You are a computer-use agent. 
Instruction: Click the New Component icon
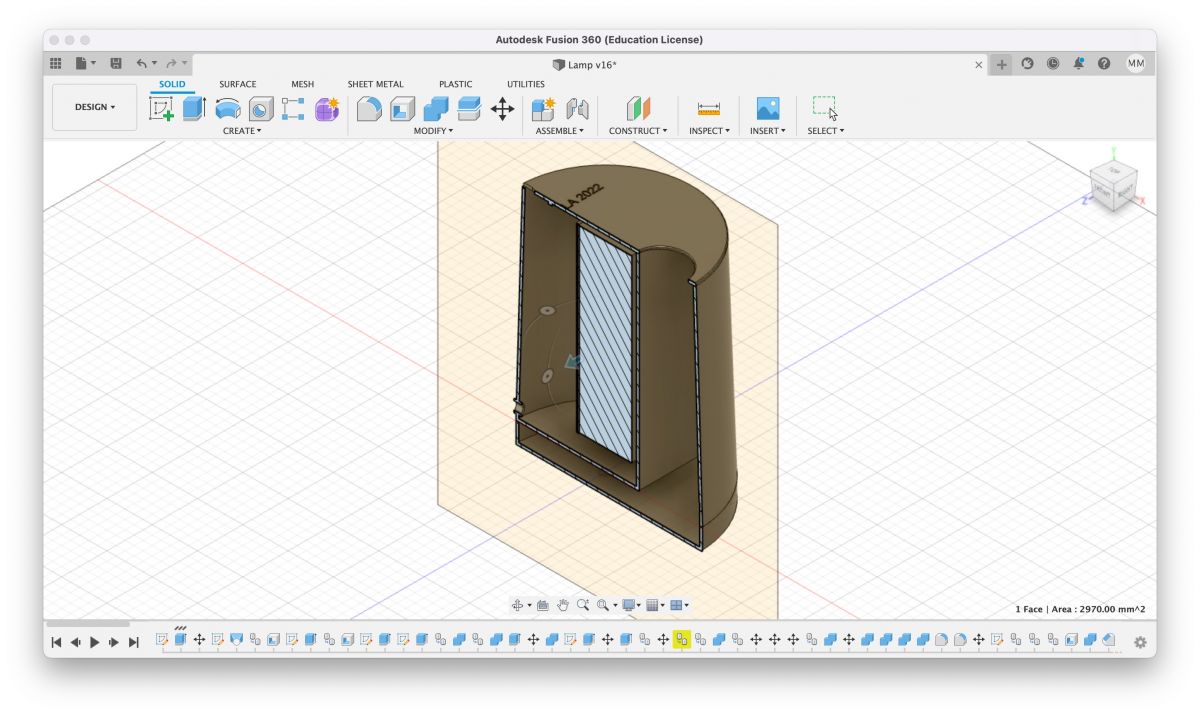coord(544,109)
